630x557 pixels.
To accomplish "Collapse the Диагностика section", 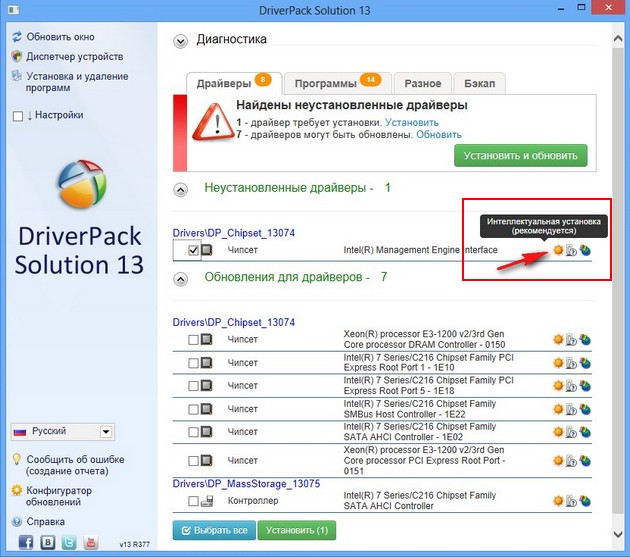I will pyautogui.click(x=180, y=41).
